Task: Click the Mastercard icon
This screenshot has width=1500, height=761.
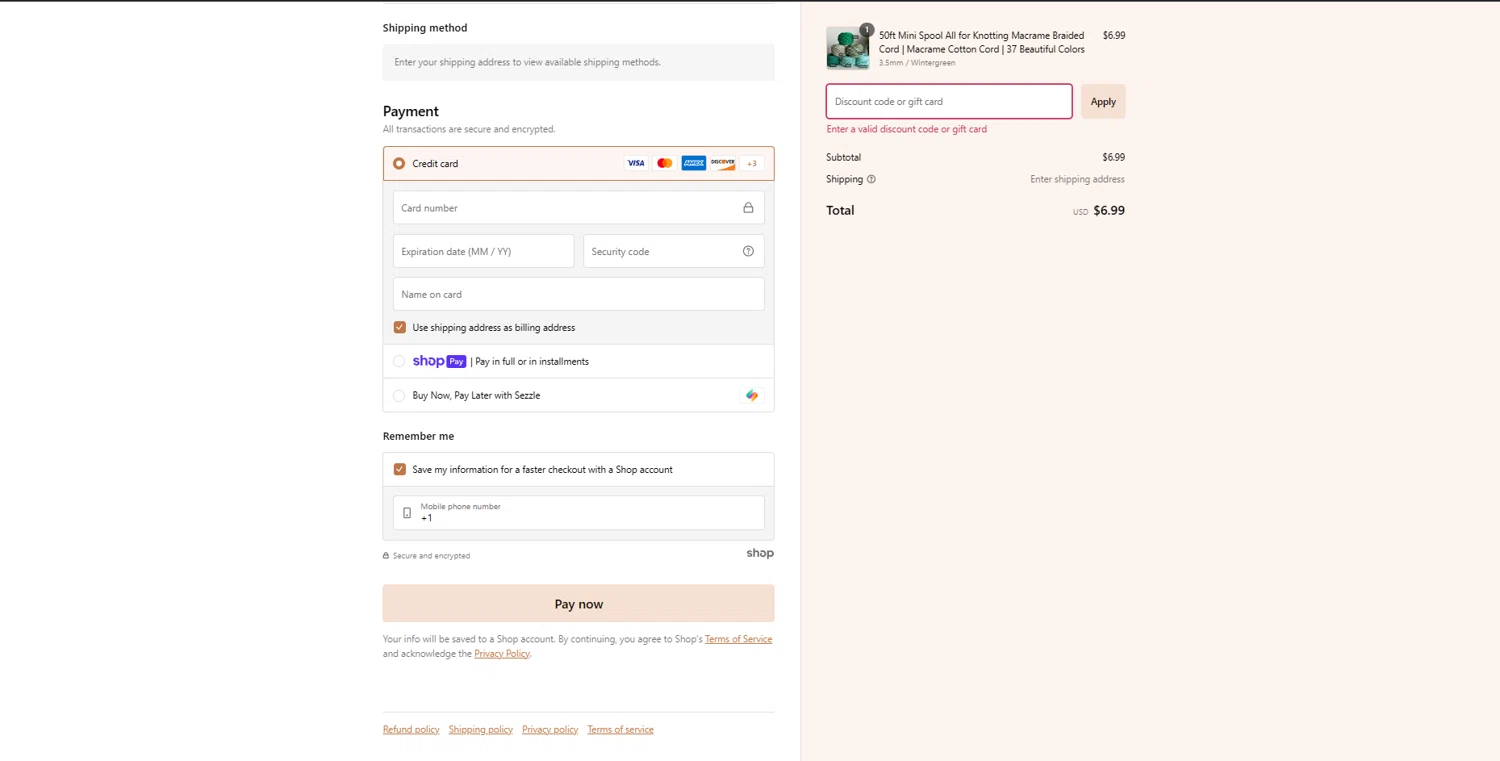Action: [664, 163]
